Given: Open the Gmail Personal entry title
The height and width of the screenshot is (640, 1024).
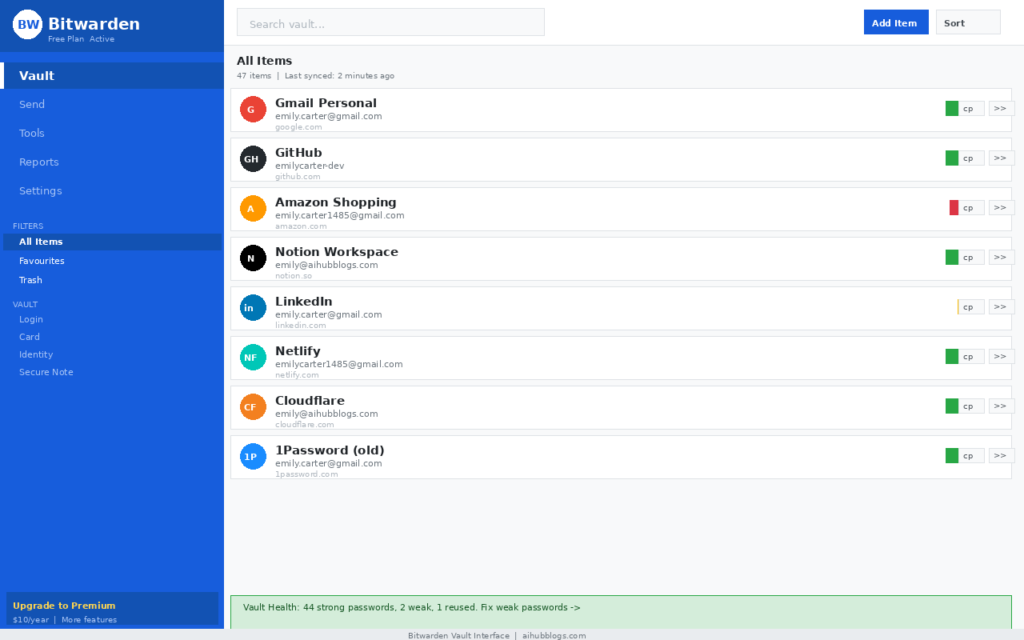Looking at the screenshot, I should click(326, 103).
